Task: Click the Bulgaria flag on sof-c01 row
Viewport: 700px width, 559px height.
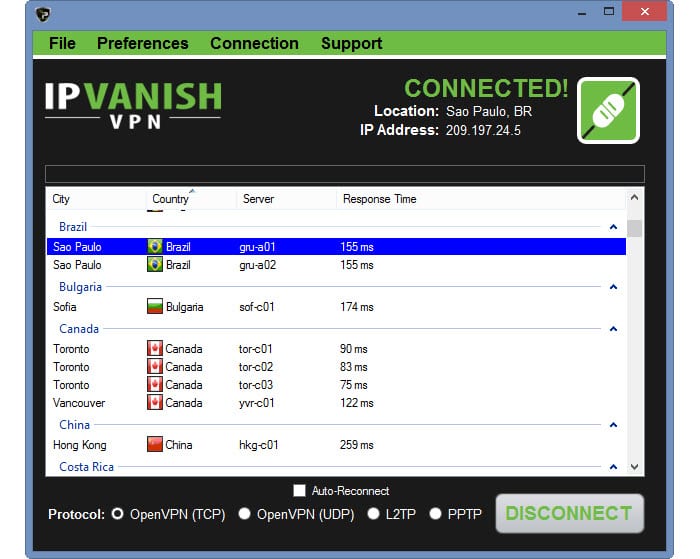Action: pos(155,306)
